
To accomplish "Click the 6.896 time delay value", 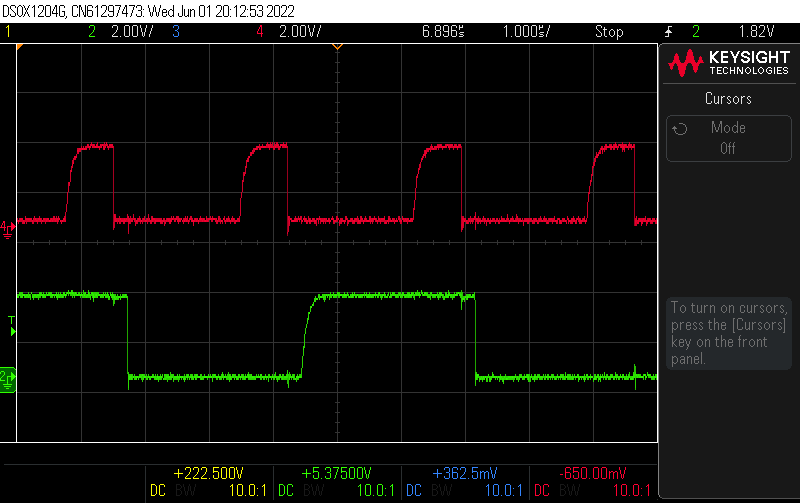I will point(443,32).
